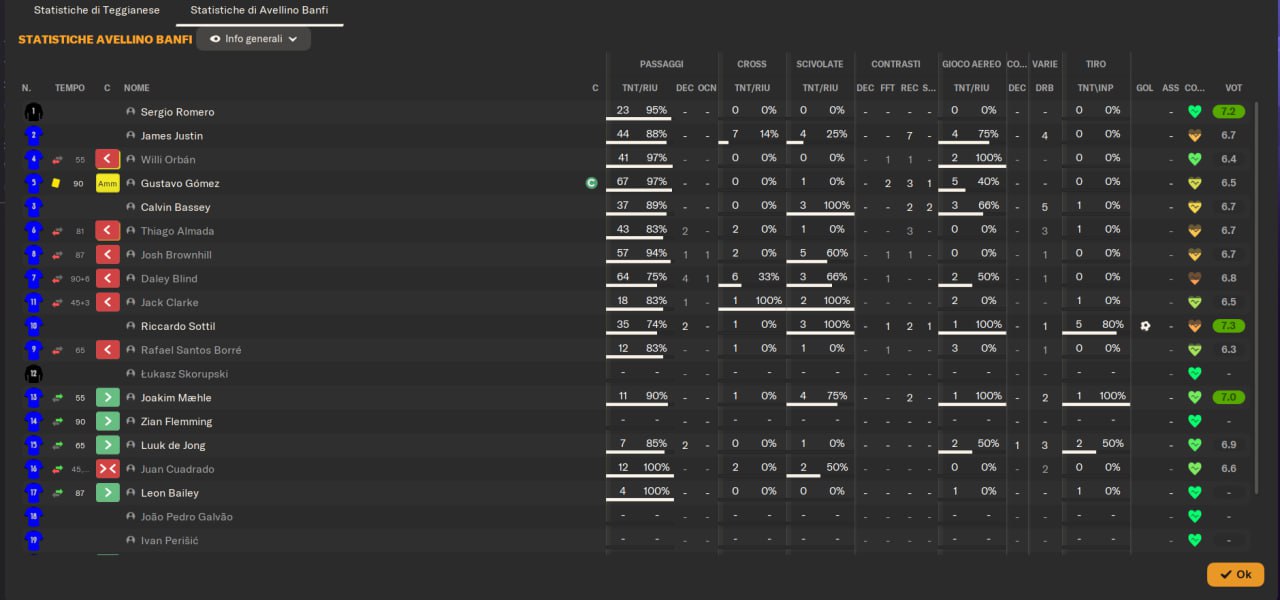Viewport: 1280px width, 600px height.
Task: Sort by the NOME column header
Action: coord(137,88)
